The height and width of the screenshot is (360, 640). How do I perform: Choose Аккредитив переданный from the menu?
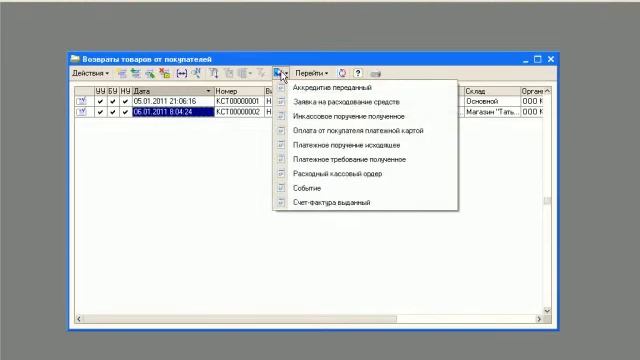pos(365,88)
